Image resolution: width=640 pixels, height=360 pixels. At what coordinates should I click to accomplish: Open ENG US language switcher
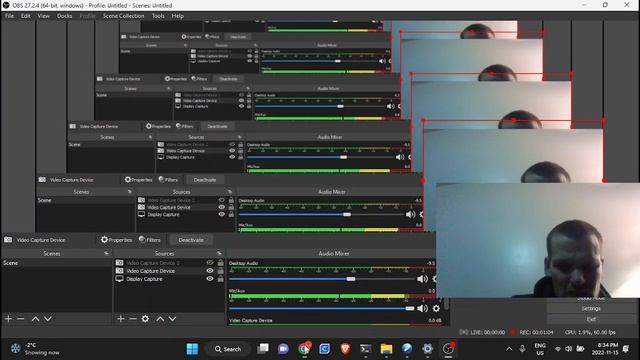tap(540, 349)
